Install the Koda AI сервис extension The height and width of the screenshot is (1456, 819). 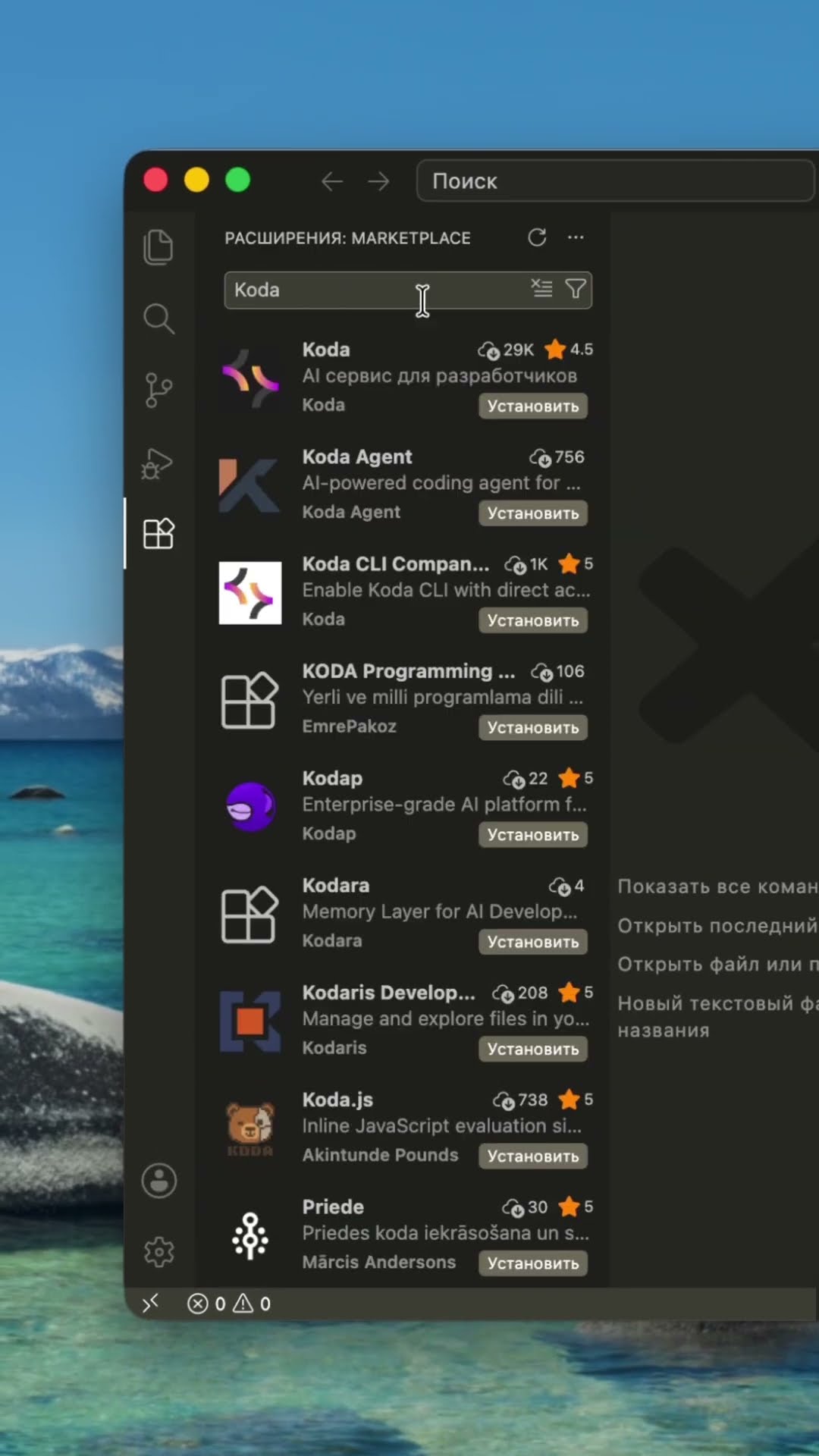click(533, 406)
